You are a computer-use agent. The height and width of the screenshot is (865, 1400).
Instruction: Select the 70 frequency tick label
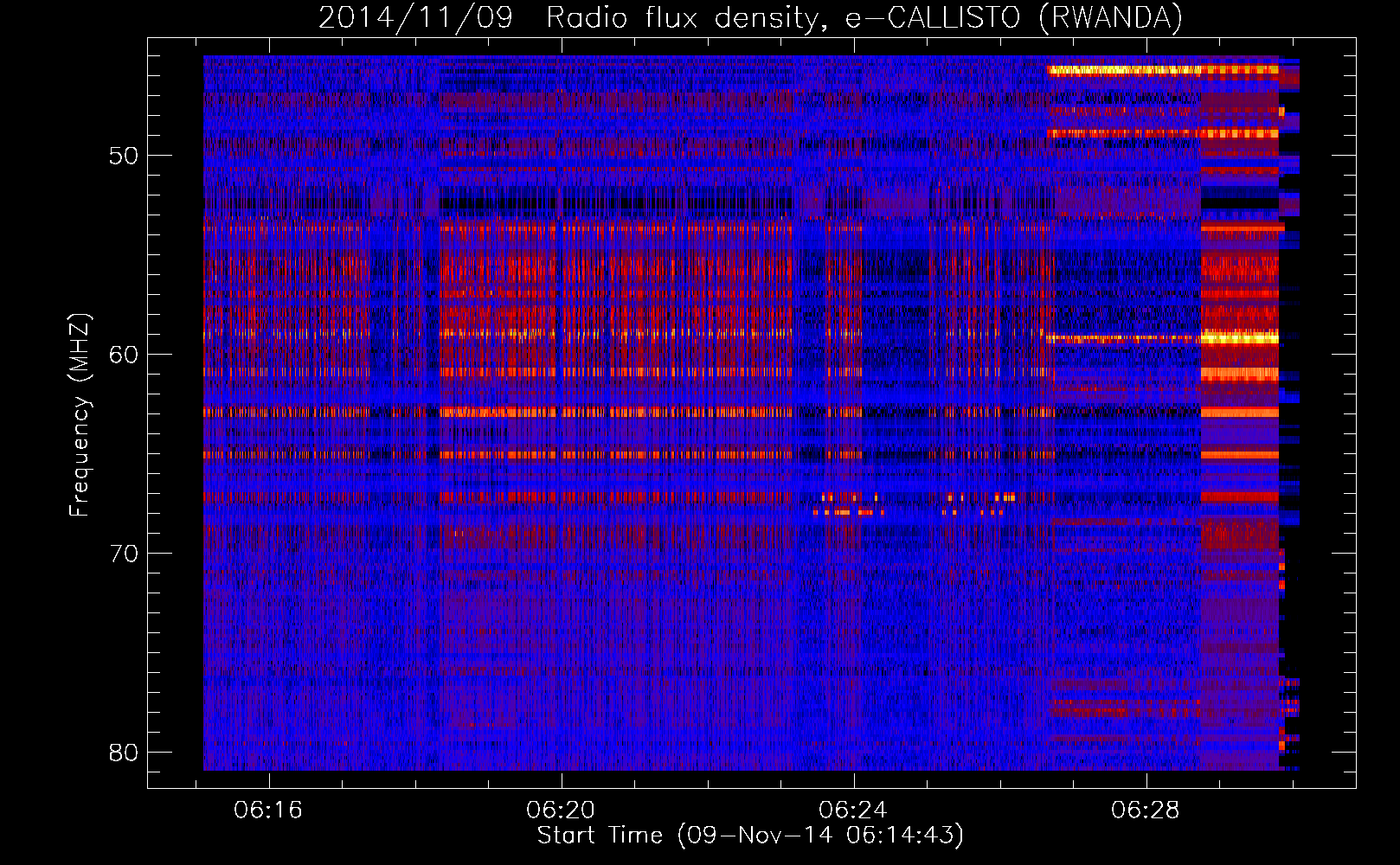click(x=124, y=554)
